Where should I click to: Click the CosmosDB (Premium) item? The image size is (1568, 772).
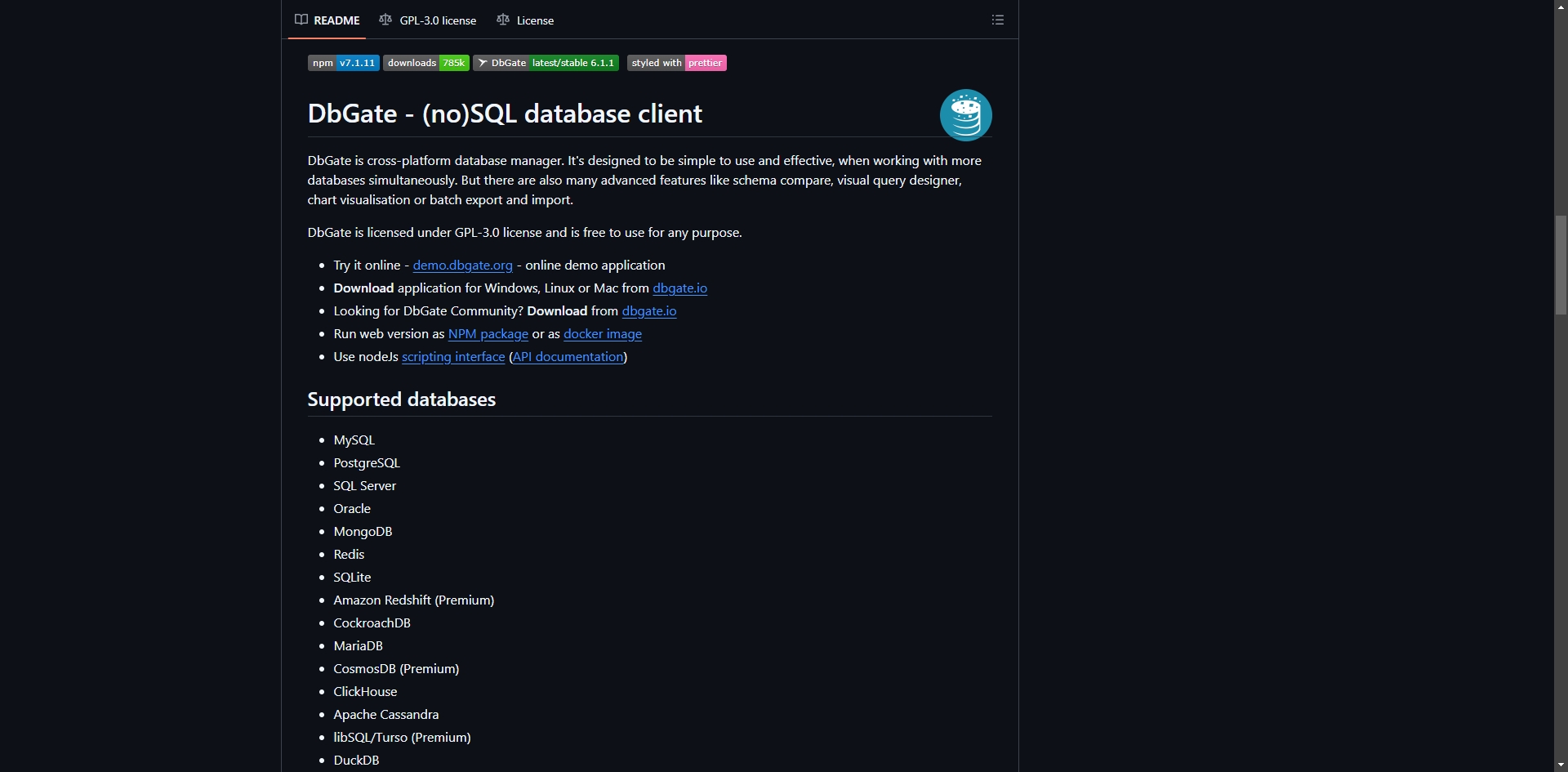(397, 669)
